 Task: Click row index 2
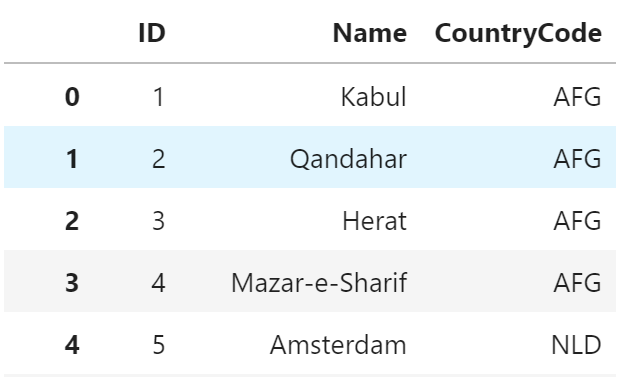click(72, 221)
